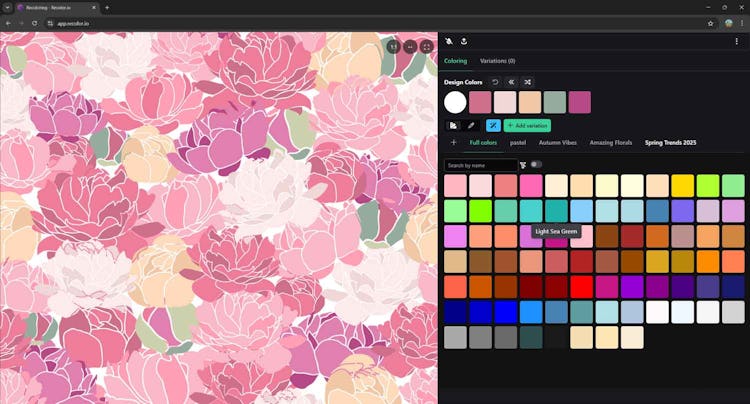
Task: Open the Chrome three-dot menu
Action: point(742,23)
